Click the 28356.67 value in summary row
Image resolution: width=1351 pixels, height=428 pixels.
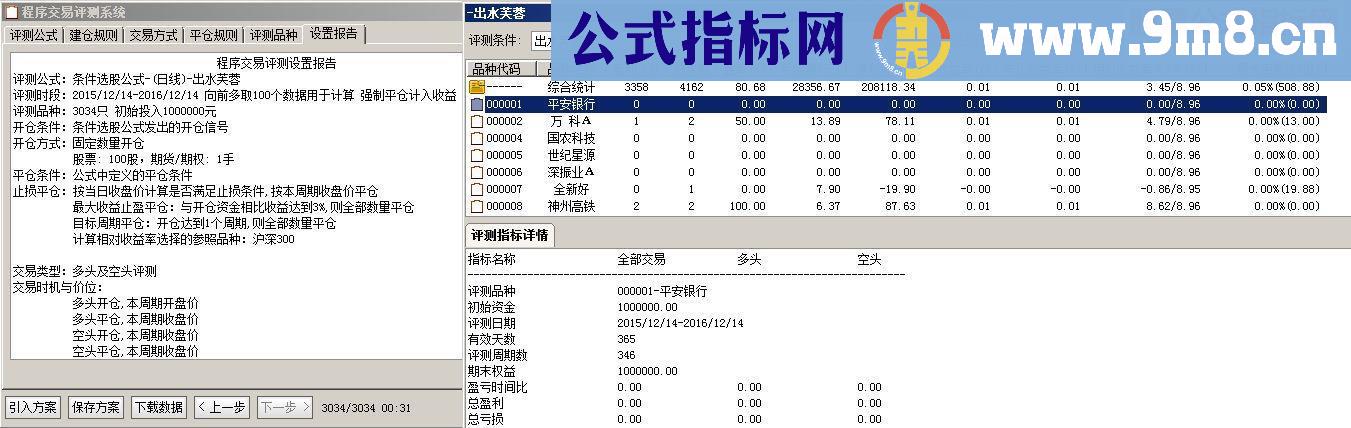(814, 87)
